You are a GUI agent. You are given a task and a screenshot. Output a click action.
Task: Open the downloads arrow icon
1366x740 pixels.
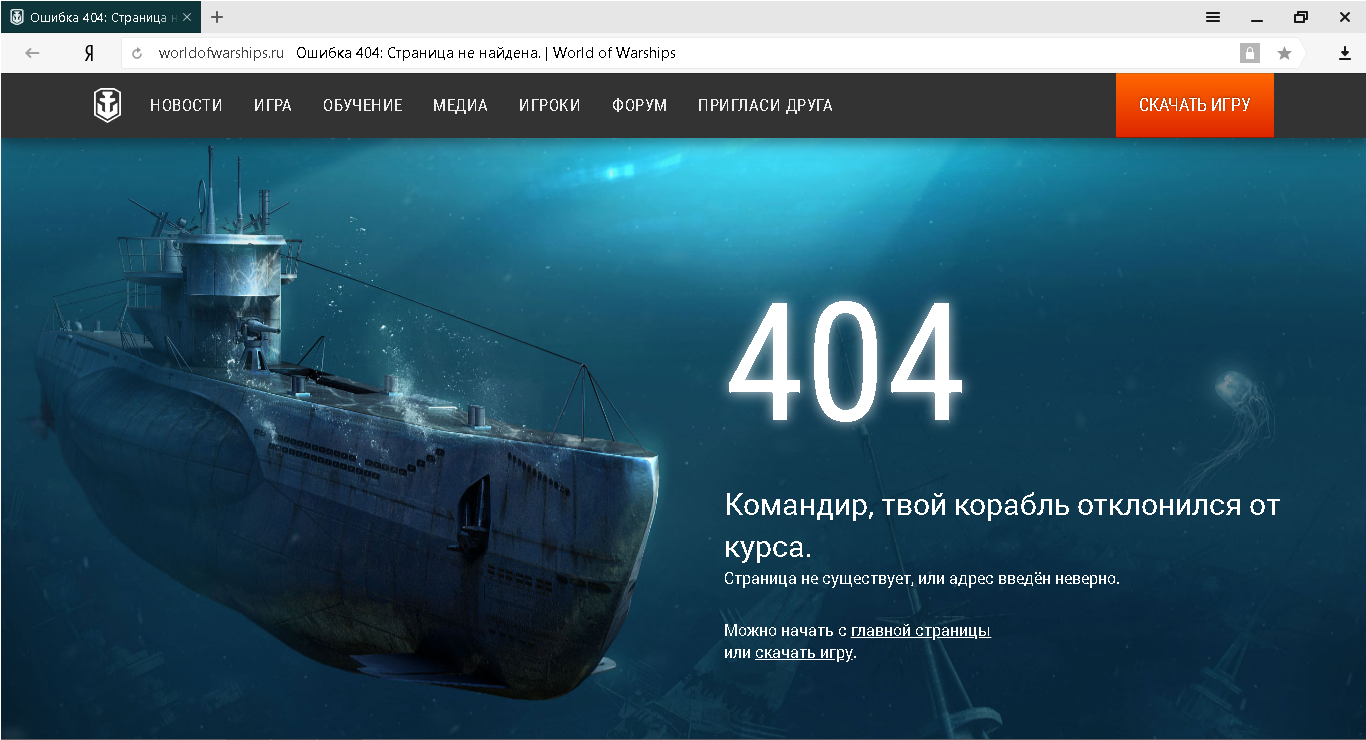(1345, 53)
